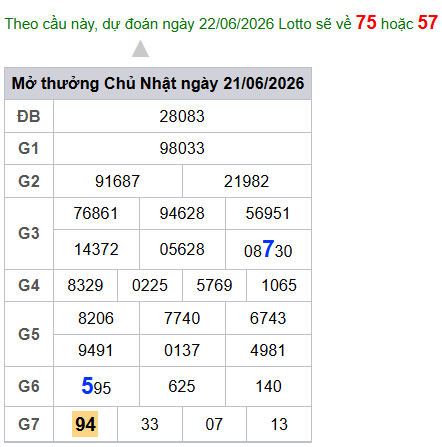Click the G4 row label
442x447 pixels.
pyautogui.click(x=29, y=285)
